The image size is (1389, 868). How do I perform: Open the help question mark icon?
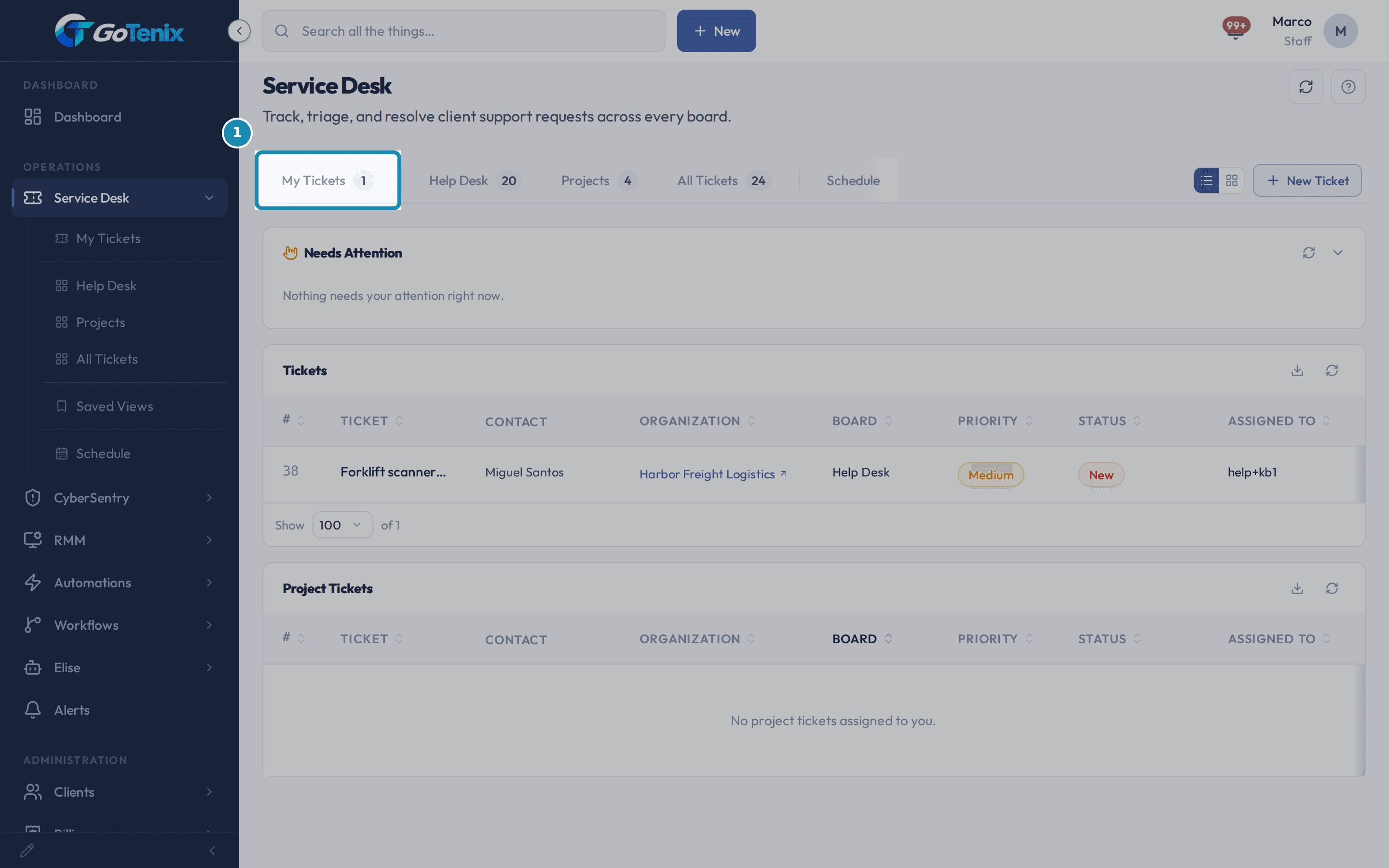point(1348,87)
